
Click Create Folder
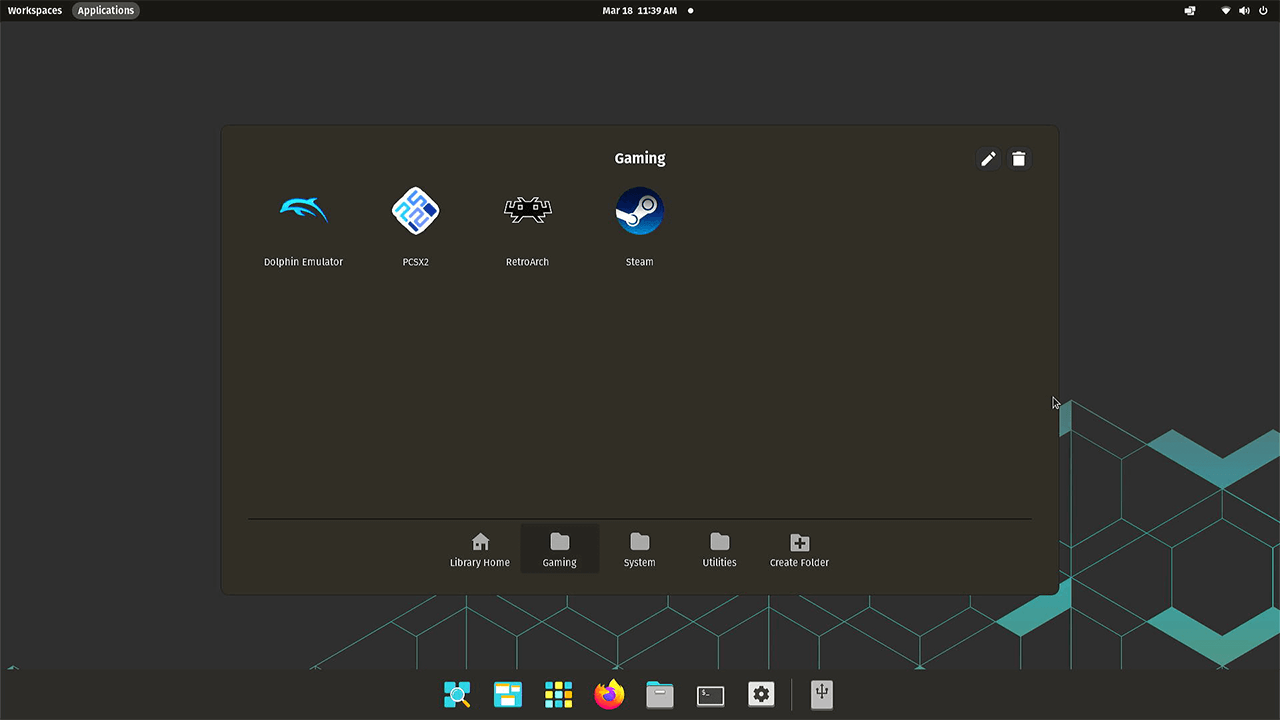tap(799, 549)
